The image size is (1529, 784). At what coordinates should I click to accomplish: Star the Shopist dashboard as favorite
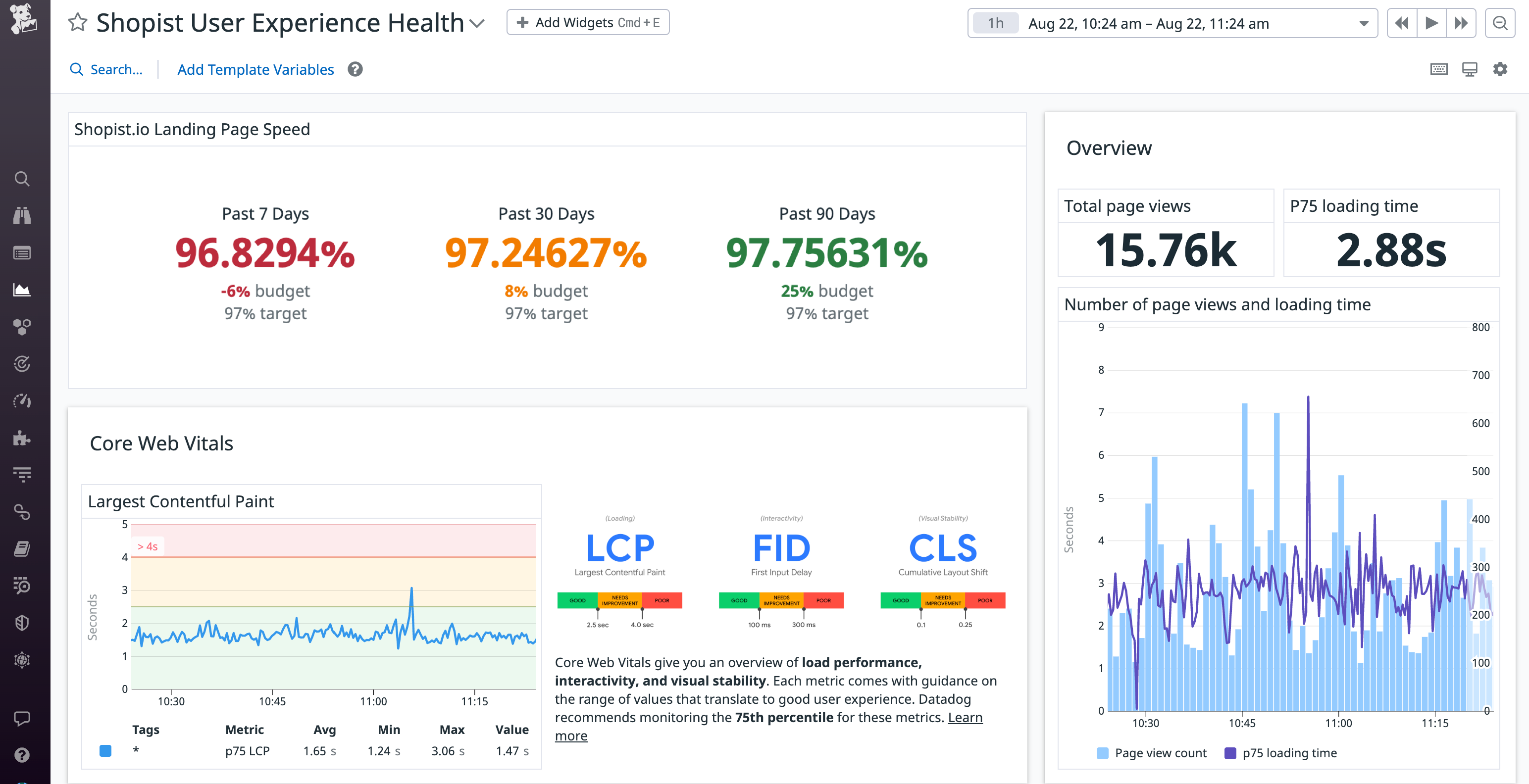tap(77, 23)
